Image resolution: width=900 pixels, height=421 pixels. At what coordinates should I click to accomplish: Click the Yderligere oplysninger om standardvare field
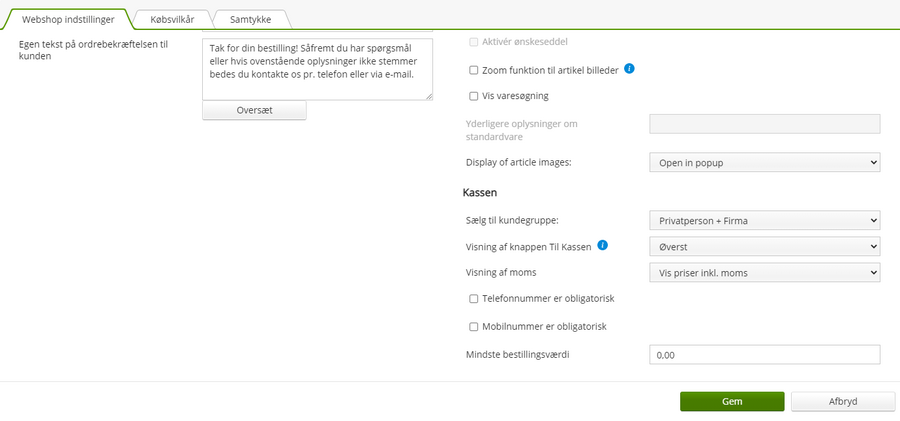tap(765, 124)
